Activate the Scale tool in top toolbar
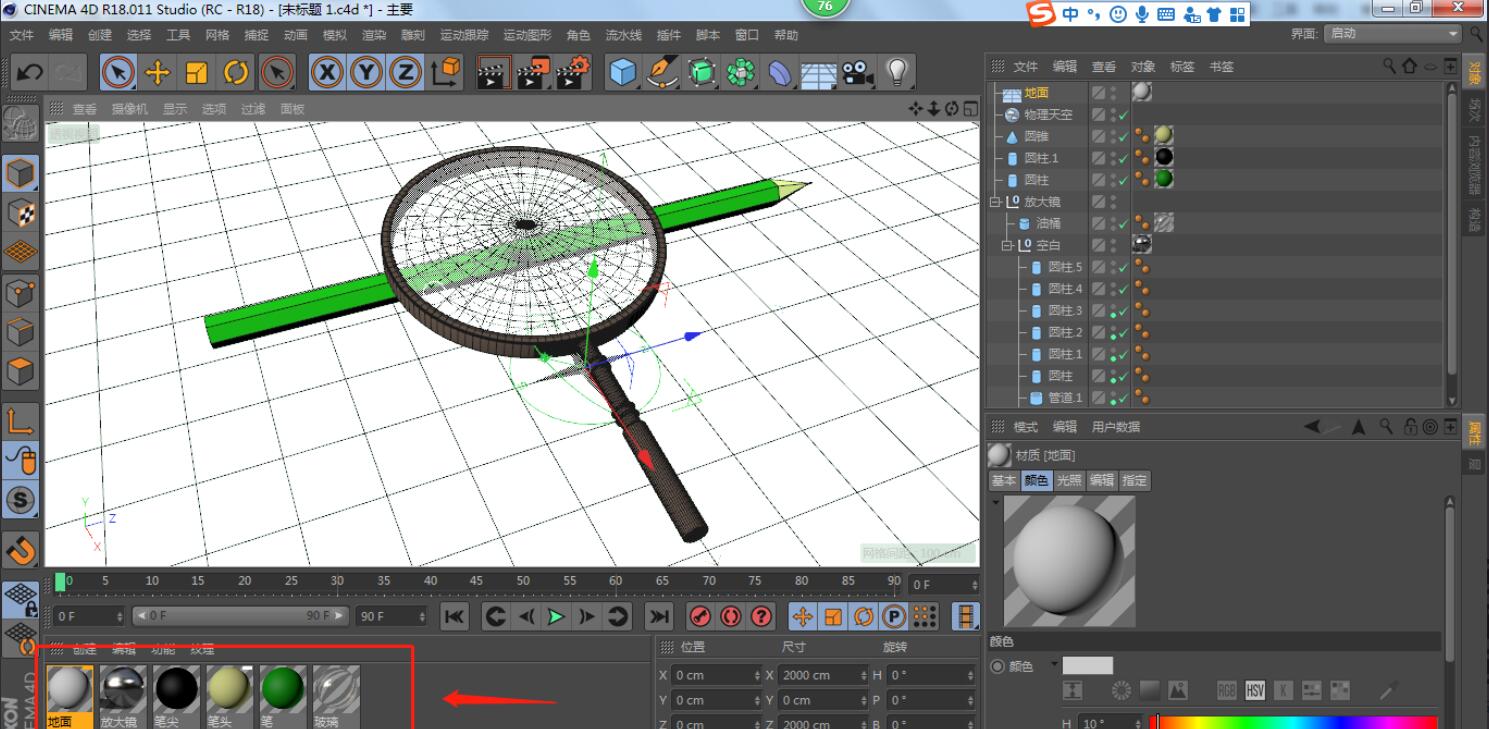 point(197,72)
